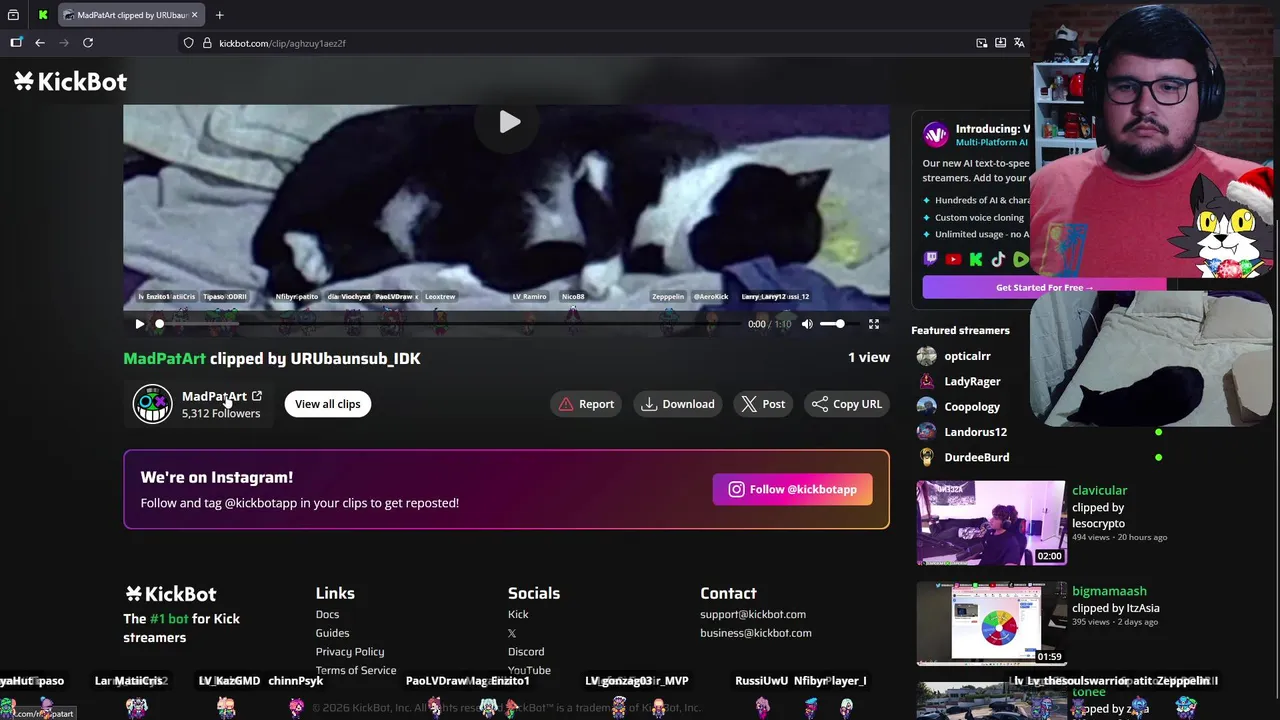Open the Discord social link

tap(526, 652)
